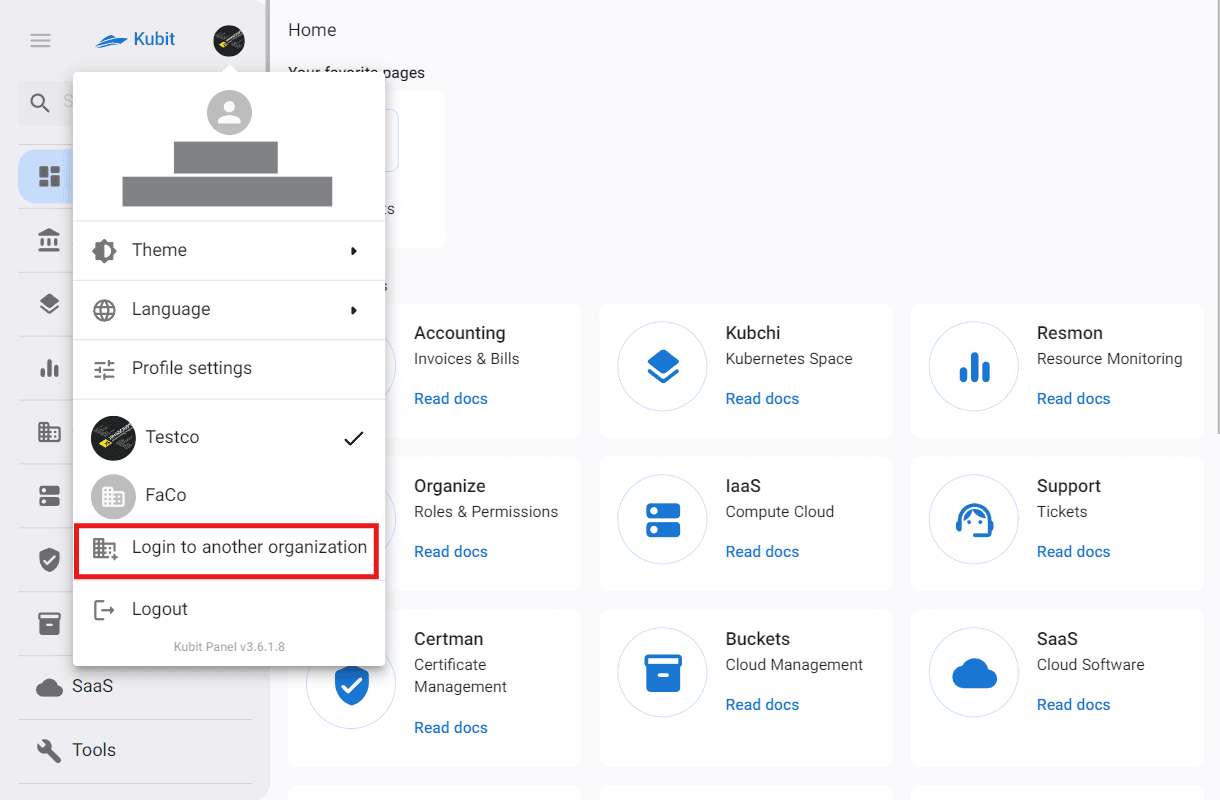Open Read docs link for Kubchi
Screen dimensions: 1220x800
pos(762,398)
